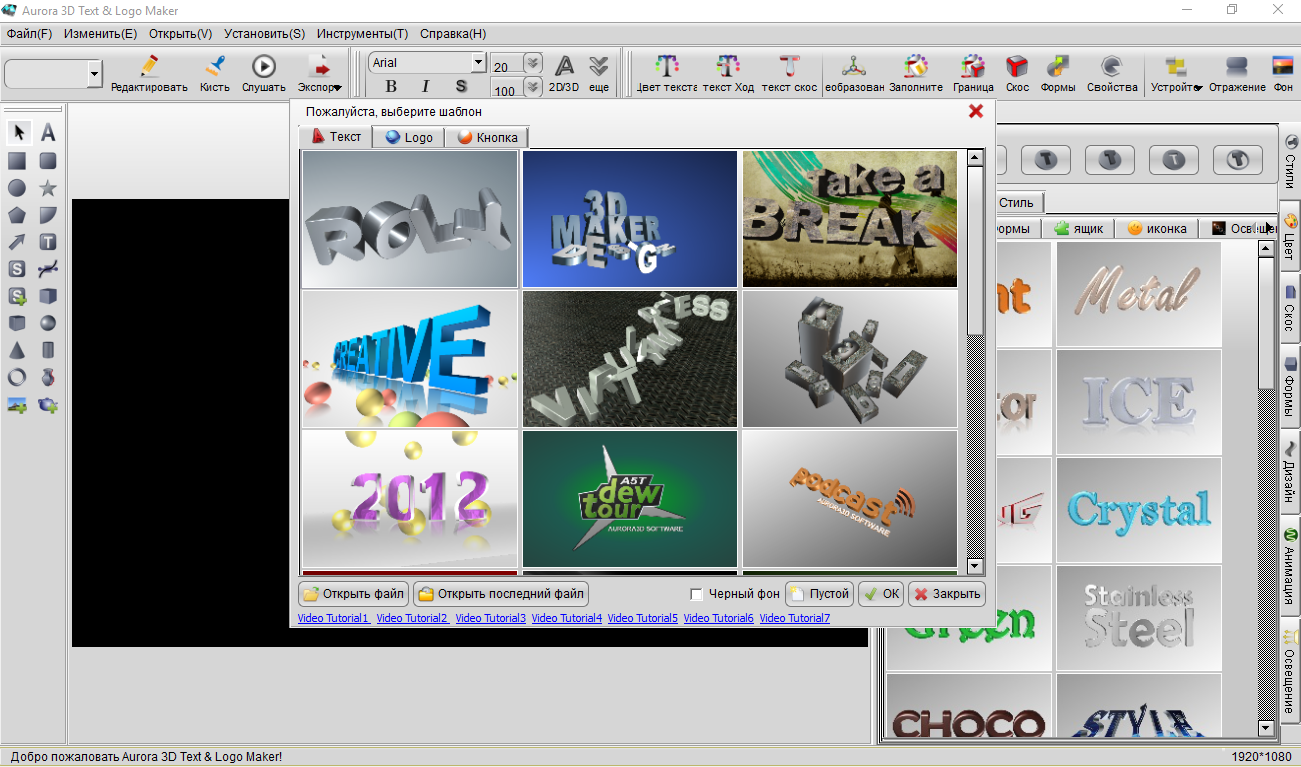This screenshot has width=1301, height=767.
Task: Open the Отражение reflection tool
Action: (1236, 67)
